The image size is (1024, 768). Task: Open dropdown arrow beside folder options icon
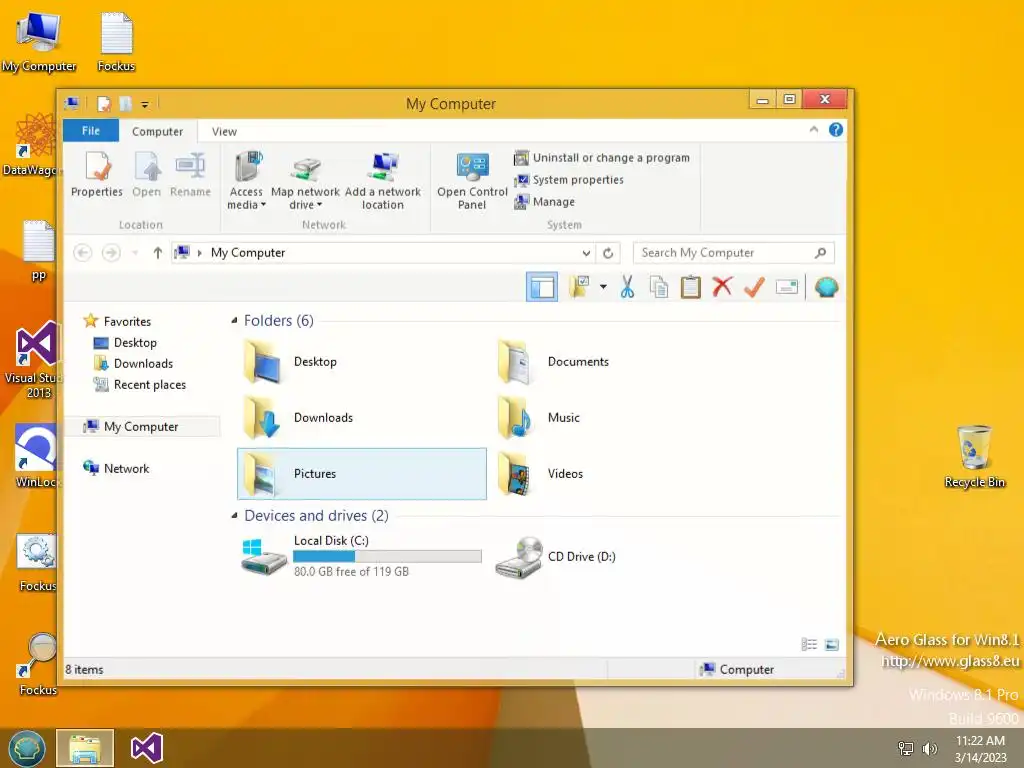[x=603, y=287]
